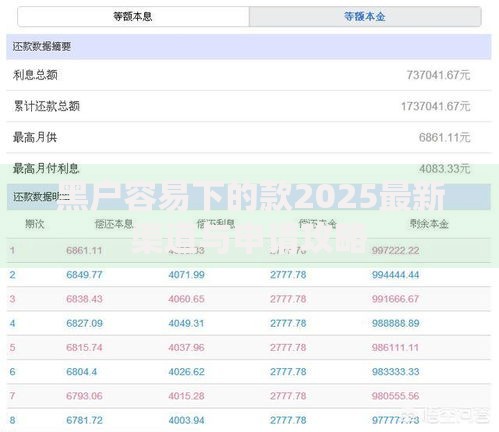The image size is (499, 432).
Task: Select the 2777.78 principal cell in row 2
Action: [288, 275]
